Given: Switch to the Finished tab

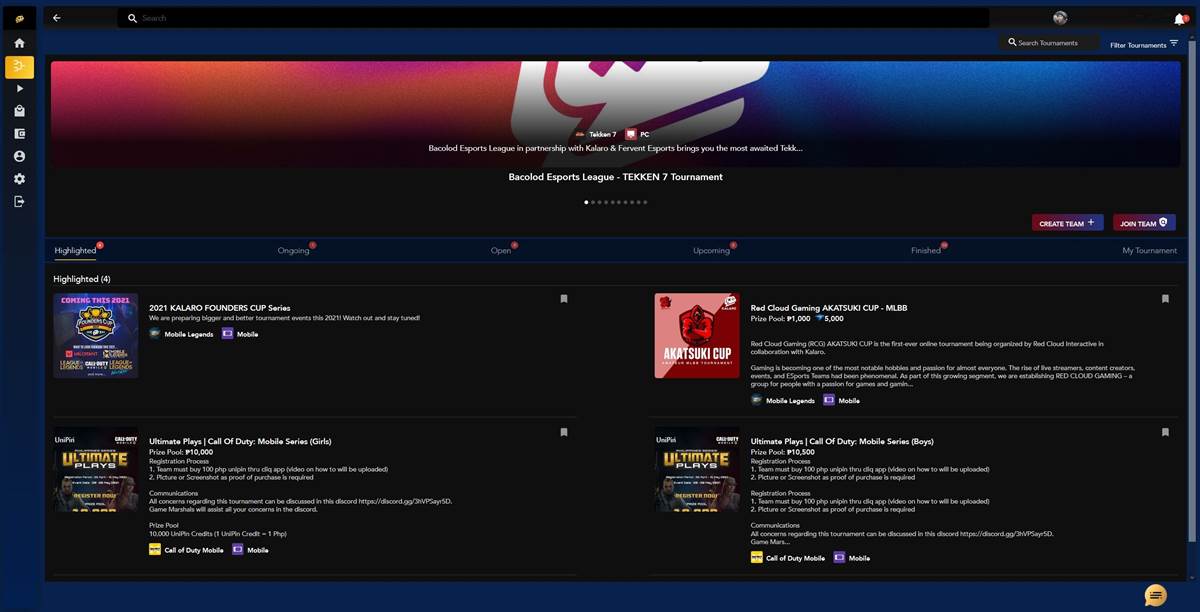Looking at the screenshot, I should [926, 250].
